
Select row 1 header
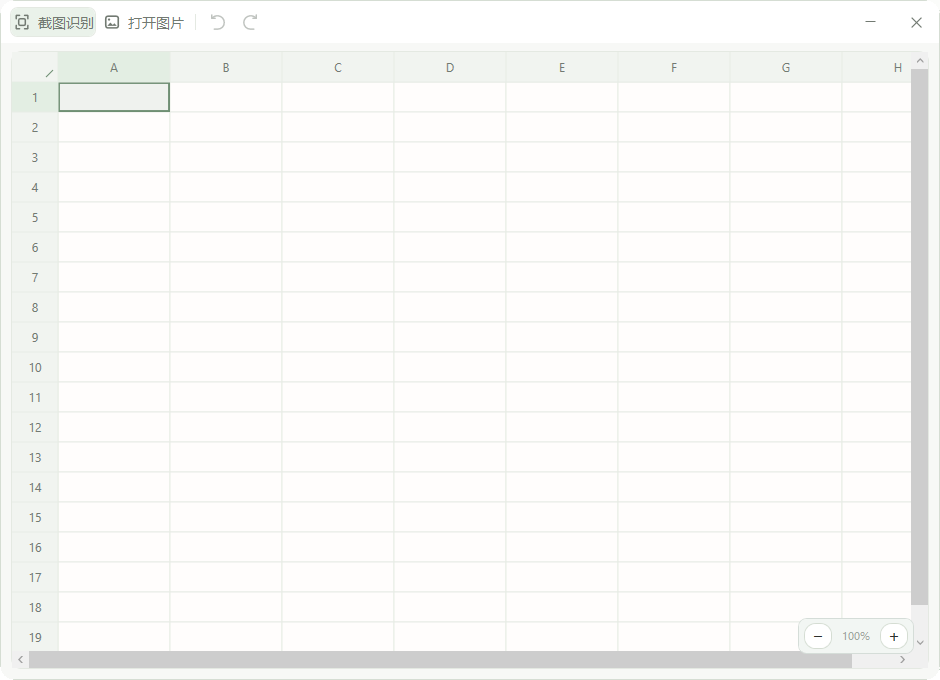point(35,97)
